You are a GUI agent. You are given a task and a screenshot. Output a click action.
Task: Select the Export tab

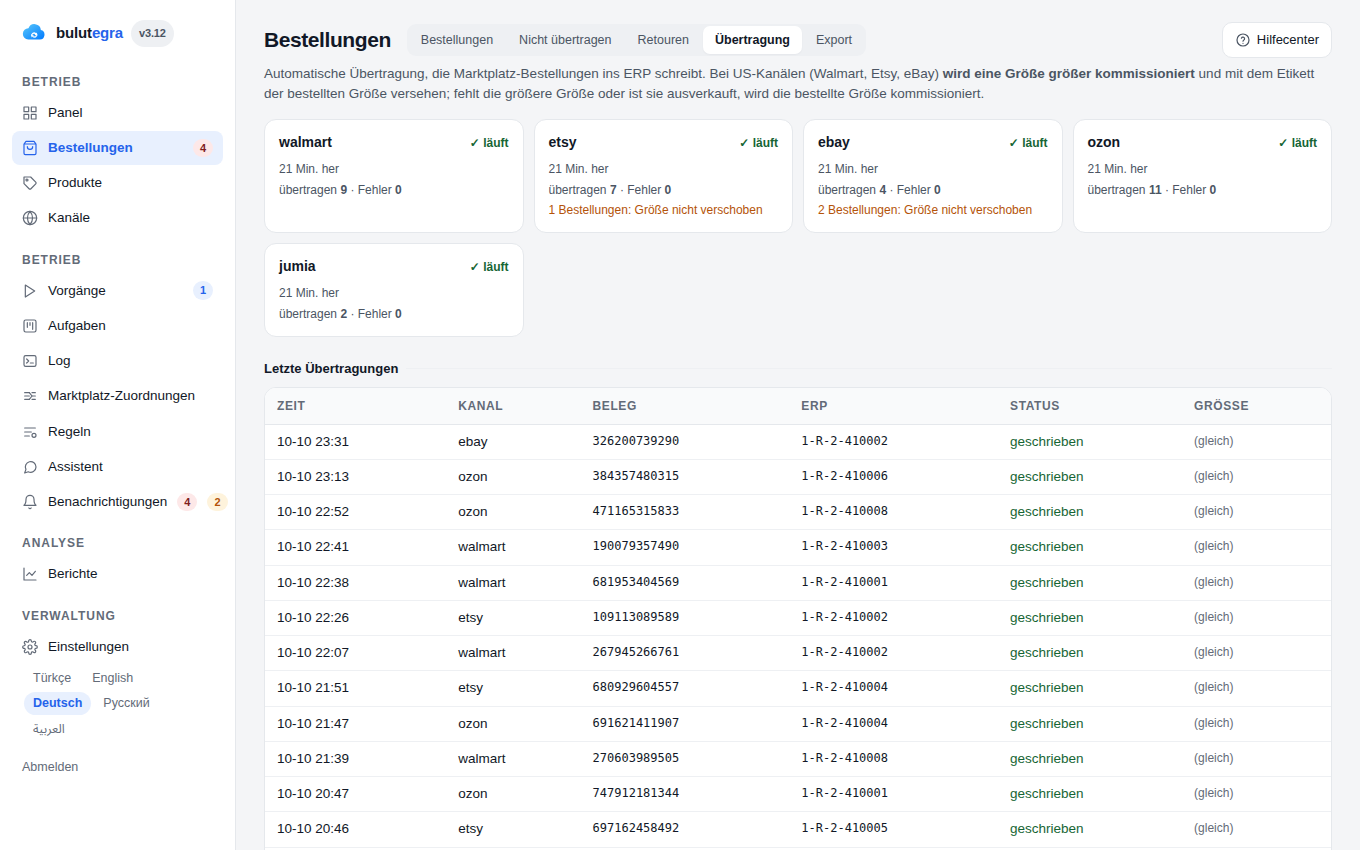click(834, 40)
